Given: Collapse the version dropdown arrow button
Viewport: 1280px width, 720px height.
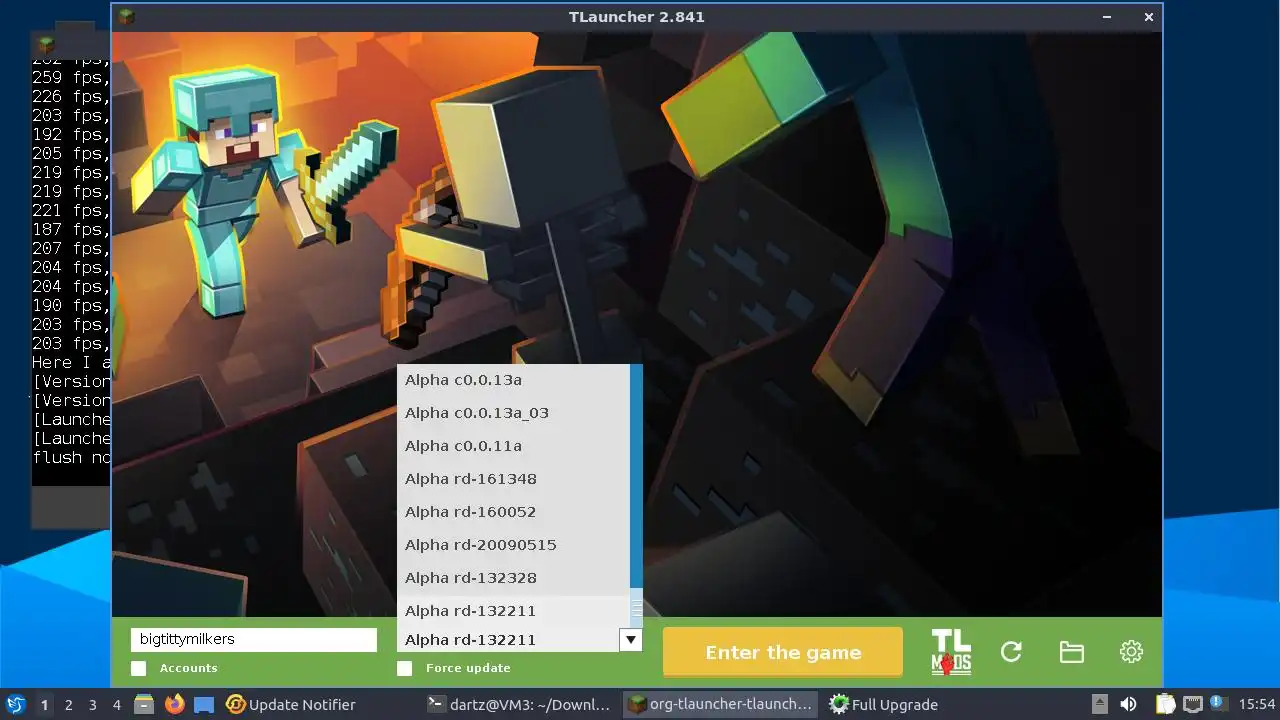Looking at the screenshot, I should (630, 640).
